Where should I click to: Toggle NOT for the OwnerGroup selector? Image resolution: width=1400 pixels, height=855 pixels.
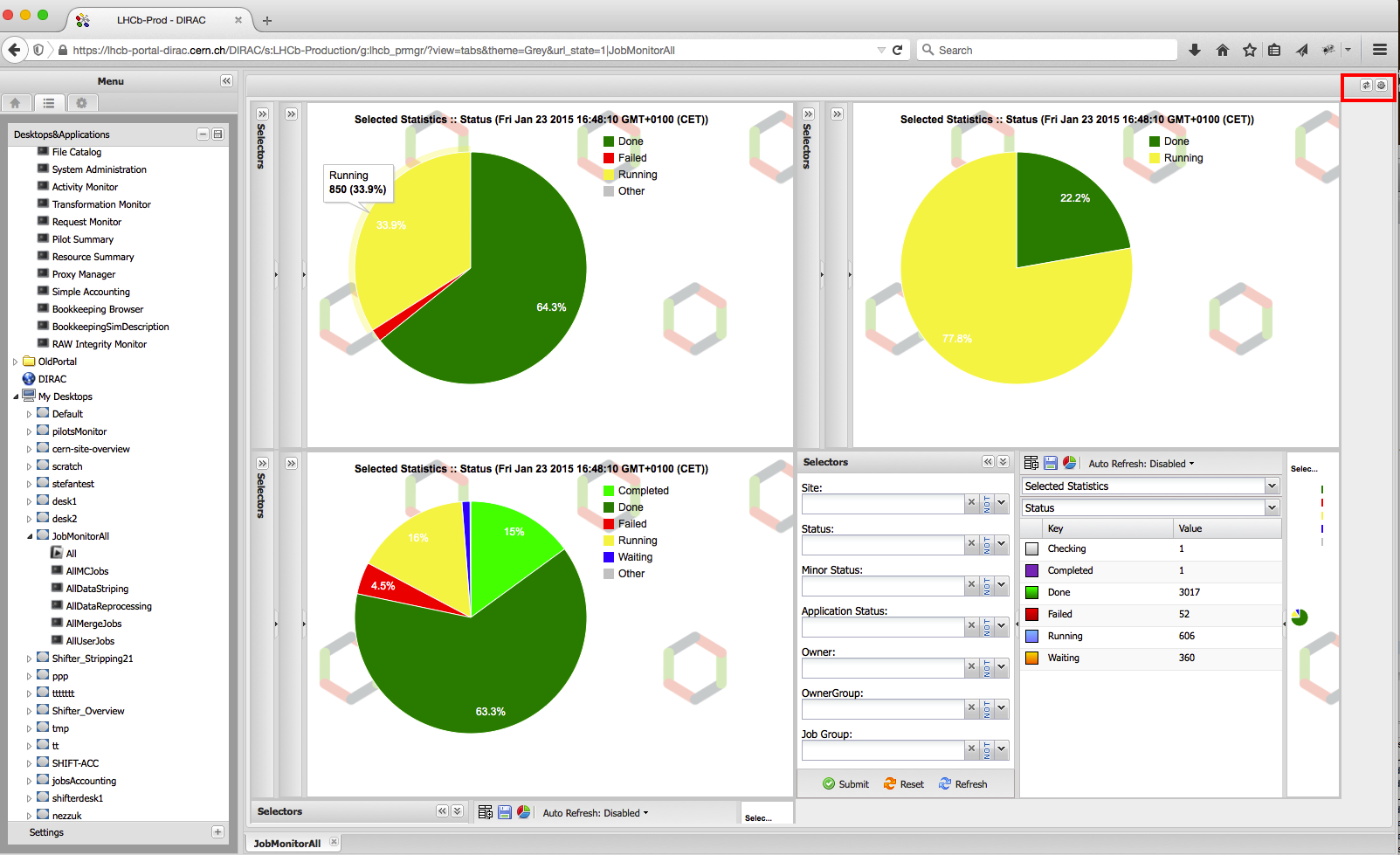pos(987,708)
